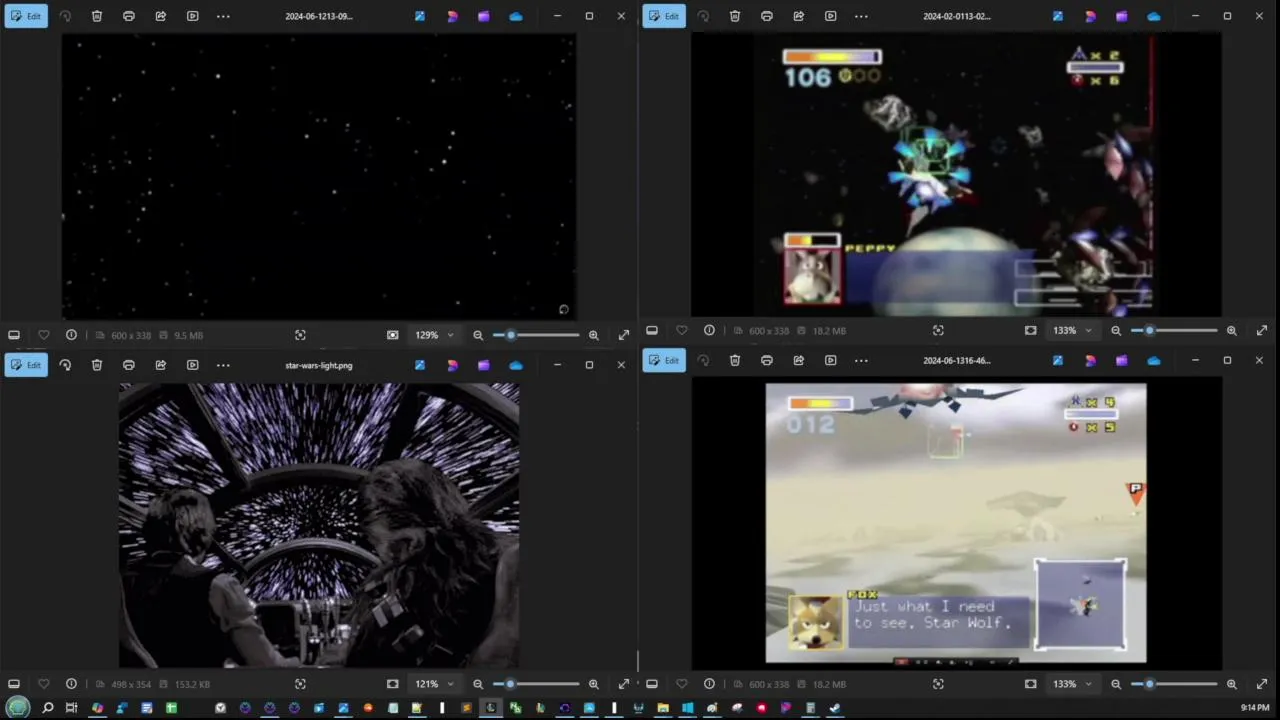Click the 9:14 PM taskbar clock
The width and height of the screenshot is (1280, 720).
(x=1255, y=708)
